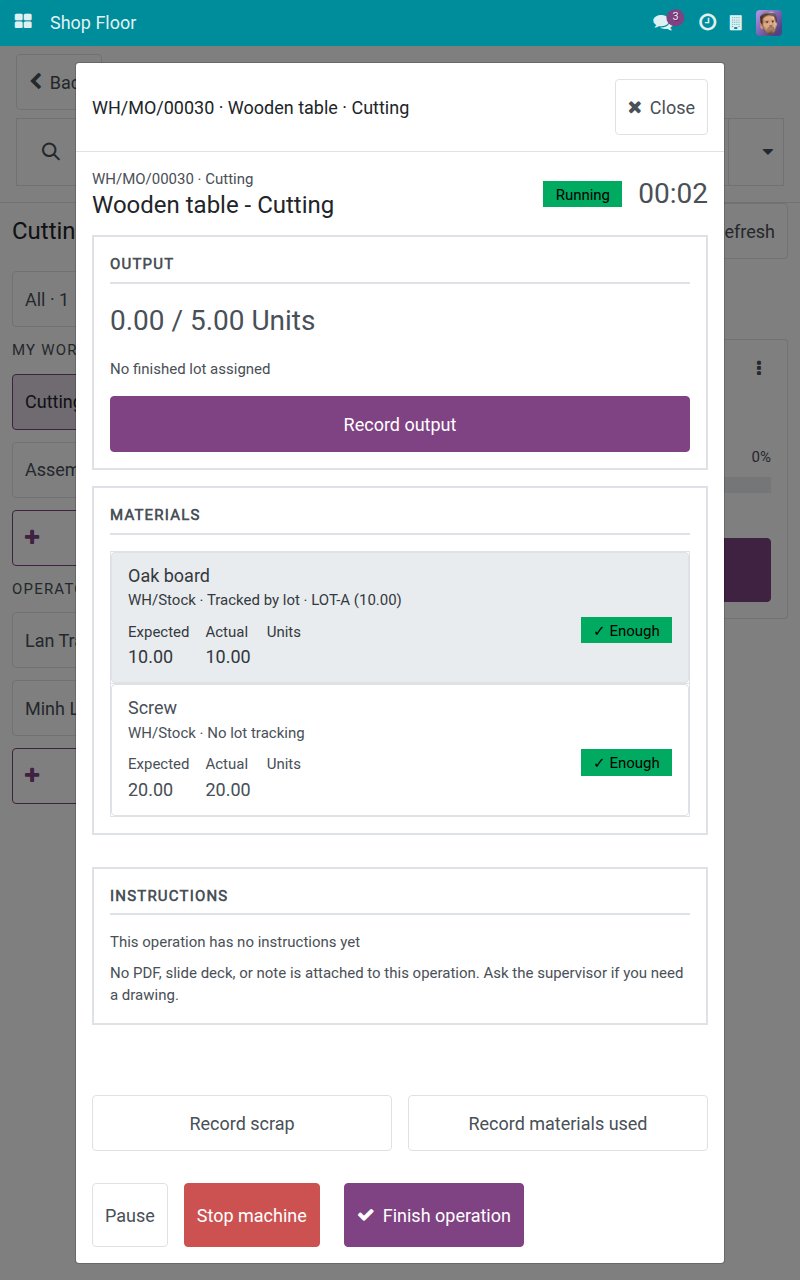Click Record scrap button
Viewport: 800px width, 1280px height.
pyautogui.click(x=242, y=1123)
